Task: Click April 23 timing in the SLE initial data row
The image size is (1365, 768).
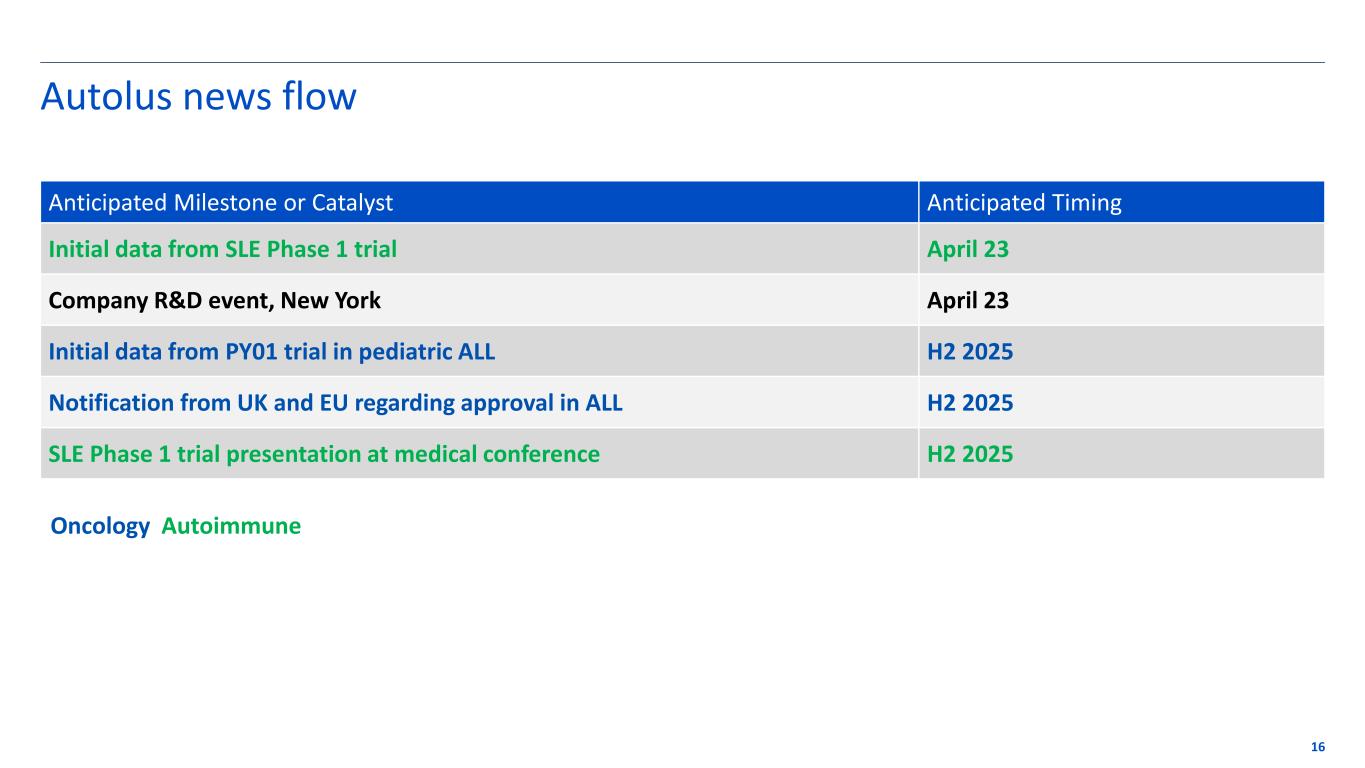Action: point(968,250)
